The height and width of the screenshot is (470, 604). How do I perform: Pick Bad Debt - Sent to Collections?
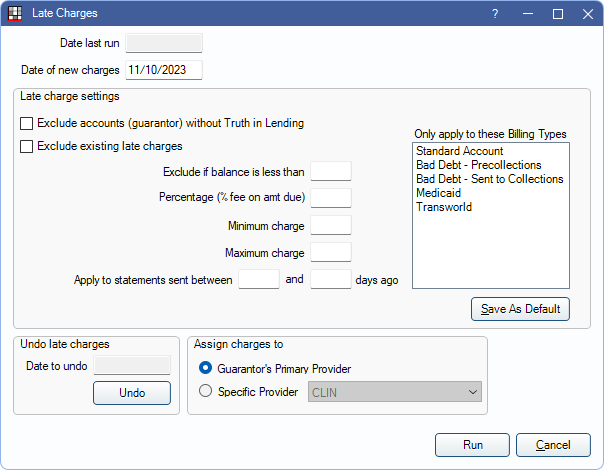pos(489,180)
